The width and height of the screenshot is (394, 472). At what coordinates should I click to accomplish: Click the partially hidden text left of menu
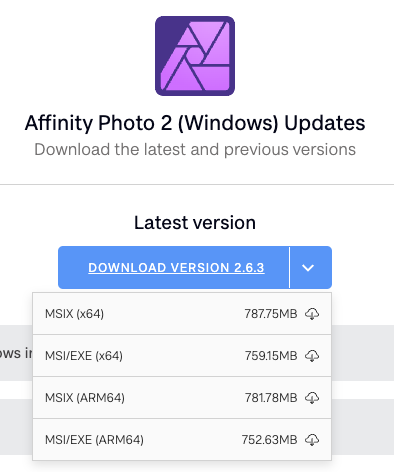pos(16,353)
